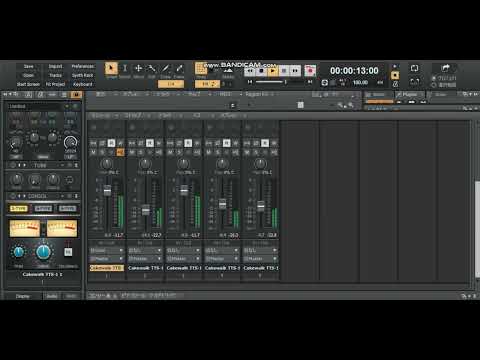This screenshot has width=480, height=360.
Task: Show the virtual Keyboard
Action: 83,84
